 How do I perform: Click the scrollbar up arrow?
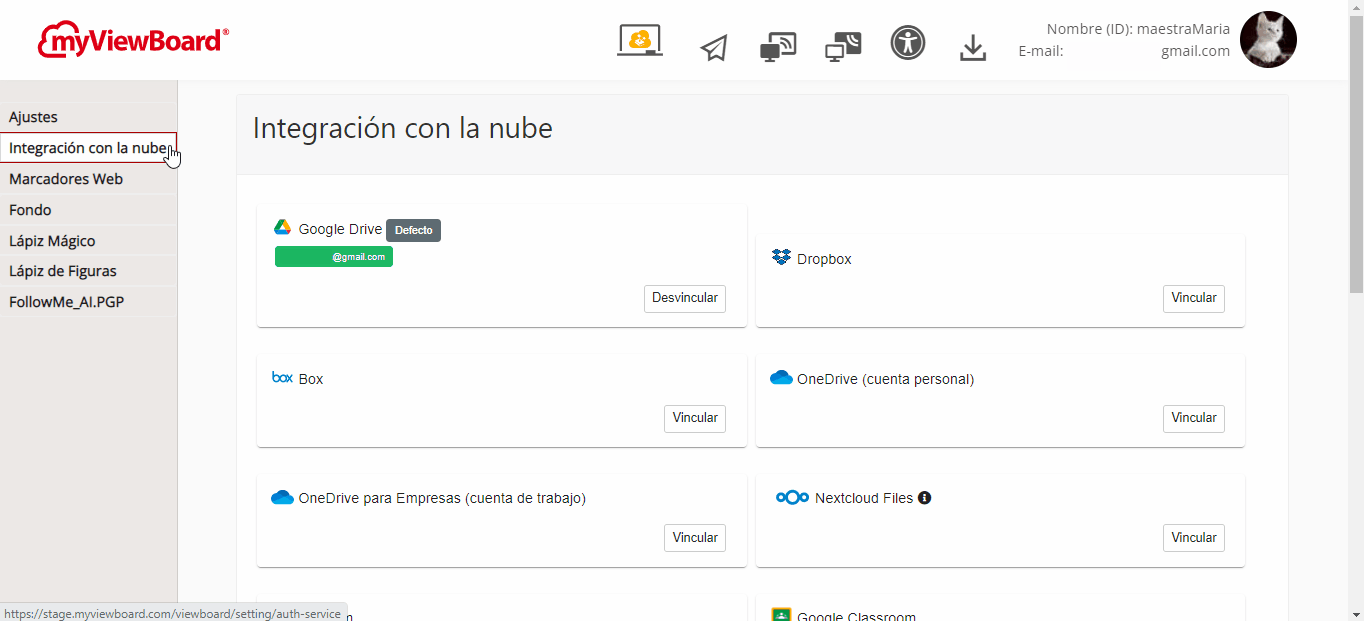(1356, 7)
